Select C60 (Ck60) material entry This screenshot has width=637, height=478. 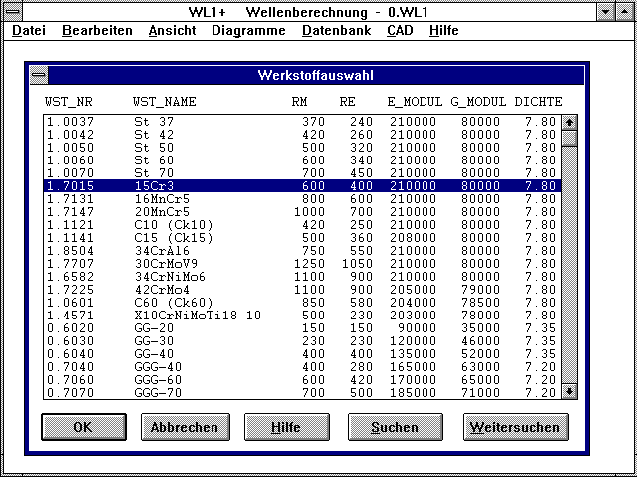tap(300, 301)
